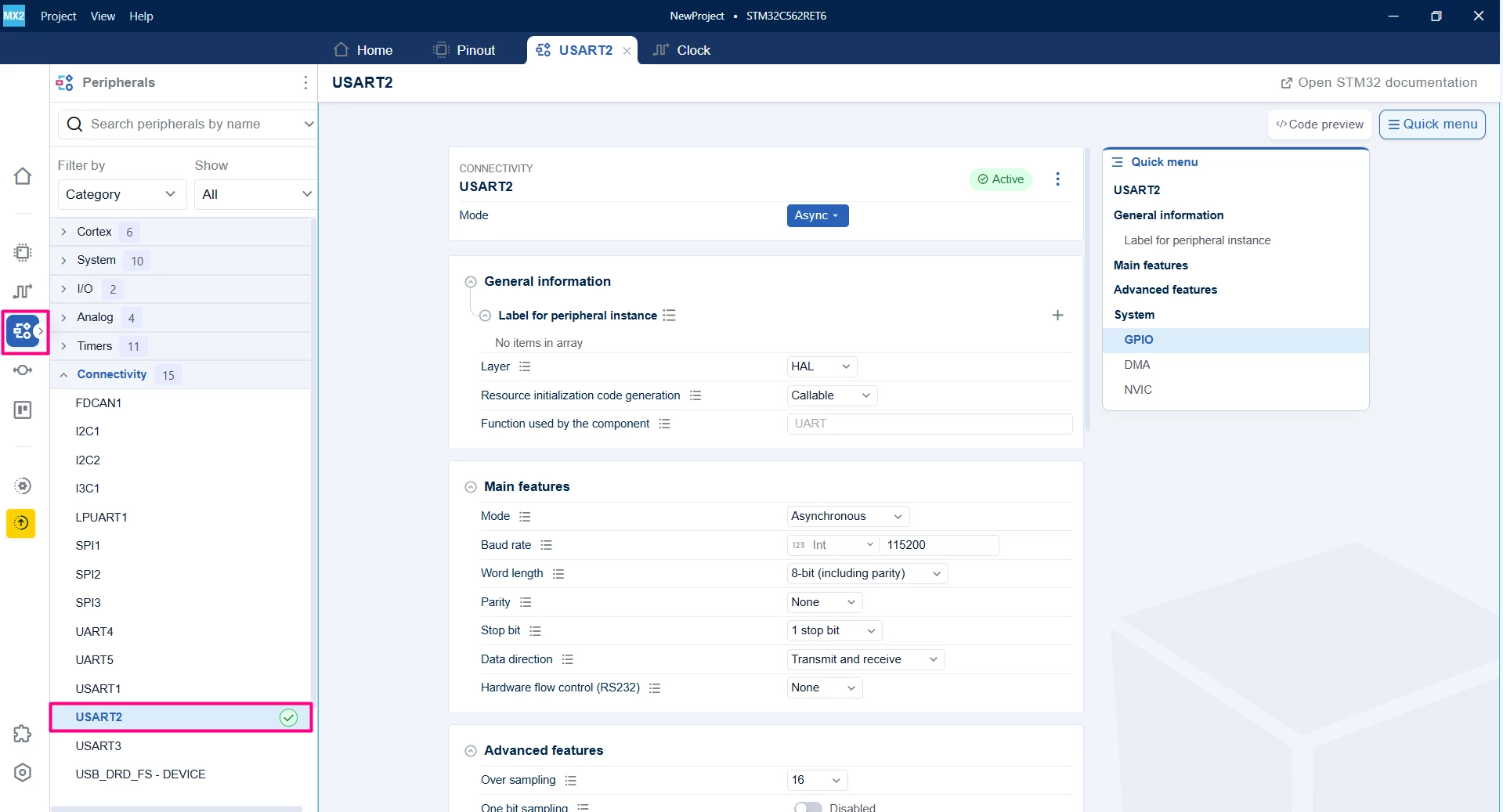This screenshot has height=812, width=1503.
Task: Add a label item with plus icon
Action: (x=1057, y=316)
